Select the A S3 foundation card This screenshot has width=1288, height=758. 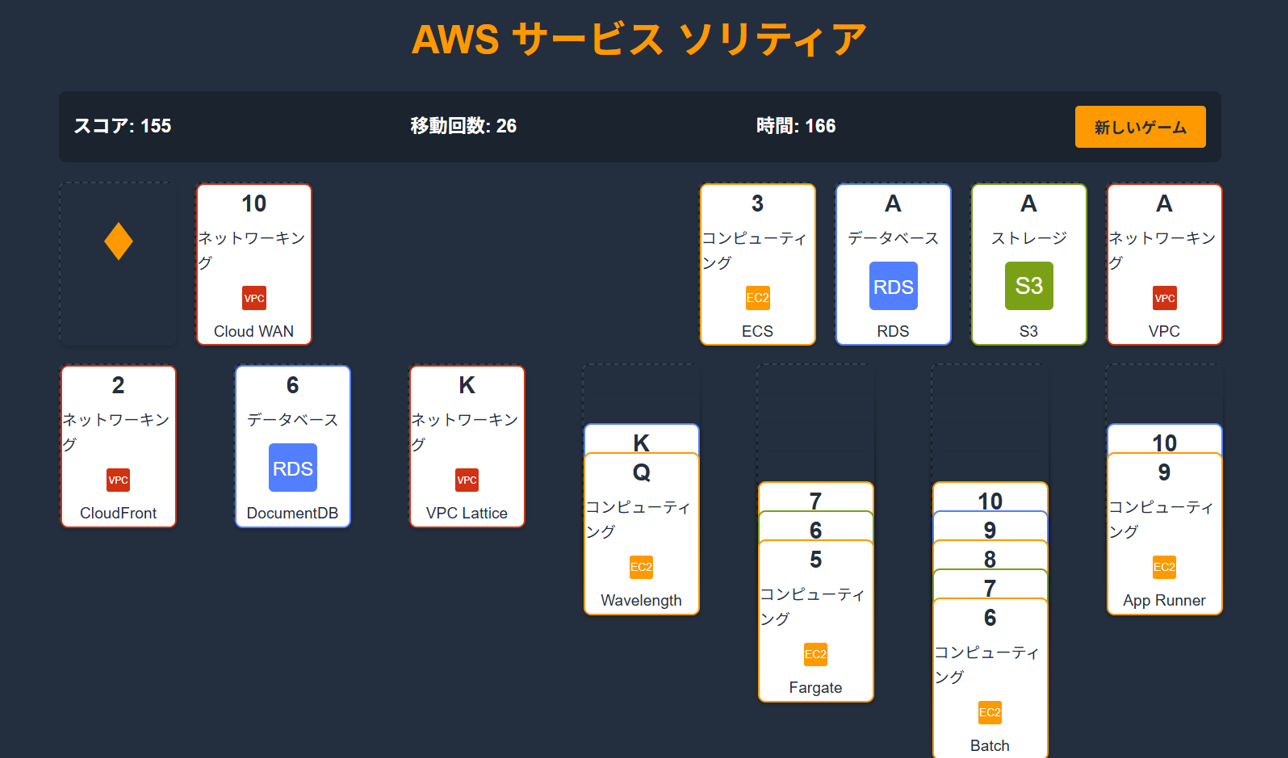click(x=1029, y=264)
